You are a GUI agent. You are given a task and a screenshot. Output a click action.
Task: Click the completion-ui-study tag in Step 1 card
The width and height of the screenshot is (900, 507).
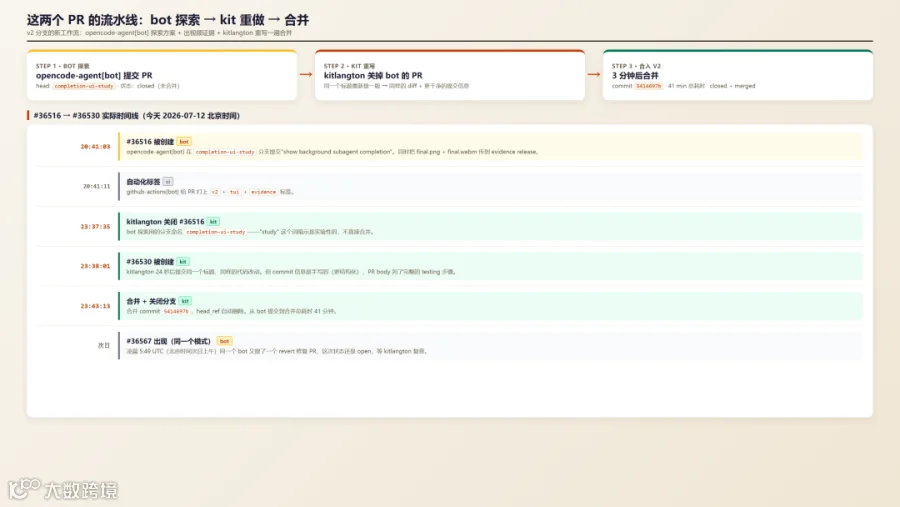click(84, 86)
